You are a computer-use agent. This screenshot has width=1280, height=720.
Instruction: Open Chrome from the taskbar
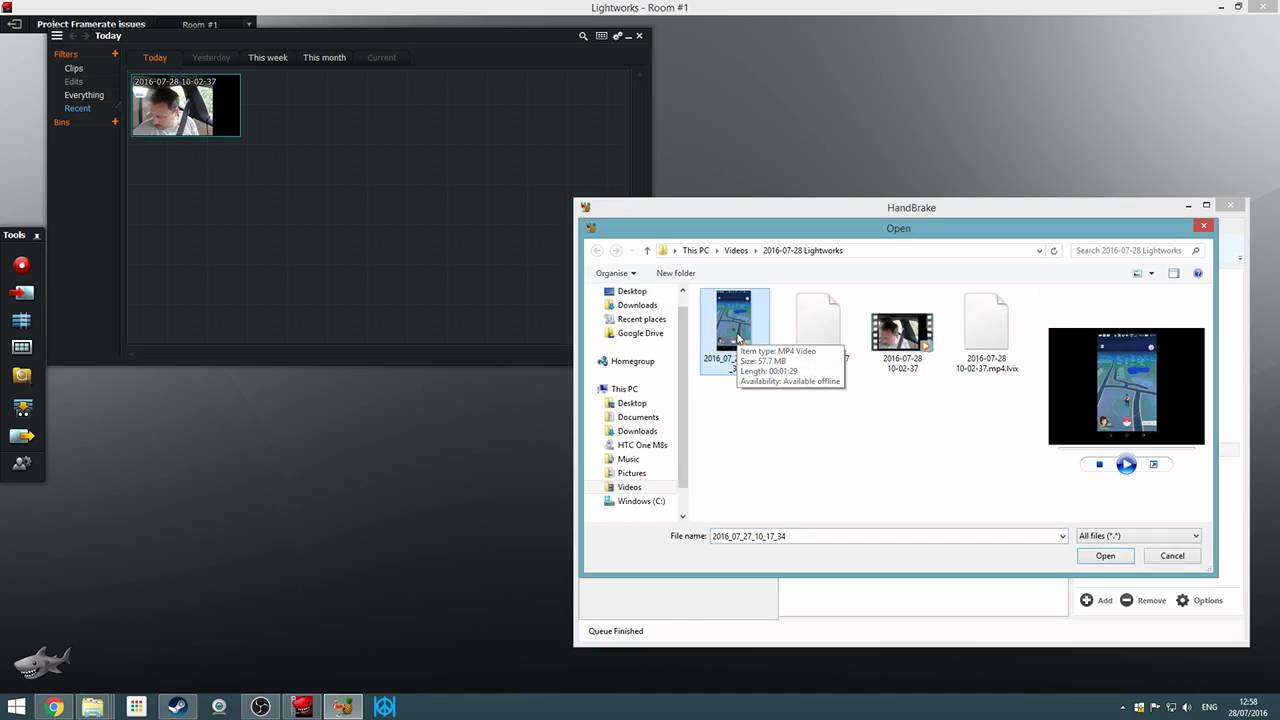pos(54,707)
